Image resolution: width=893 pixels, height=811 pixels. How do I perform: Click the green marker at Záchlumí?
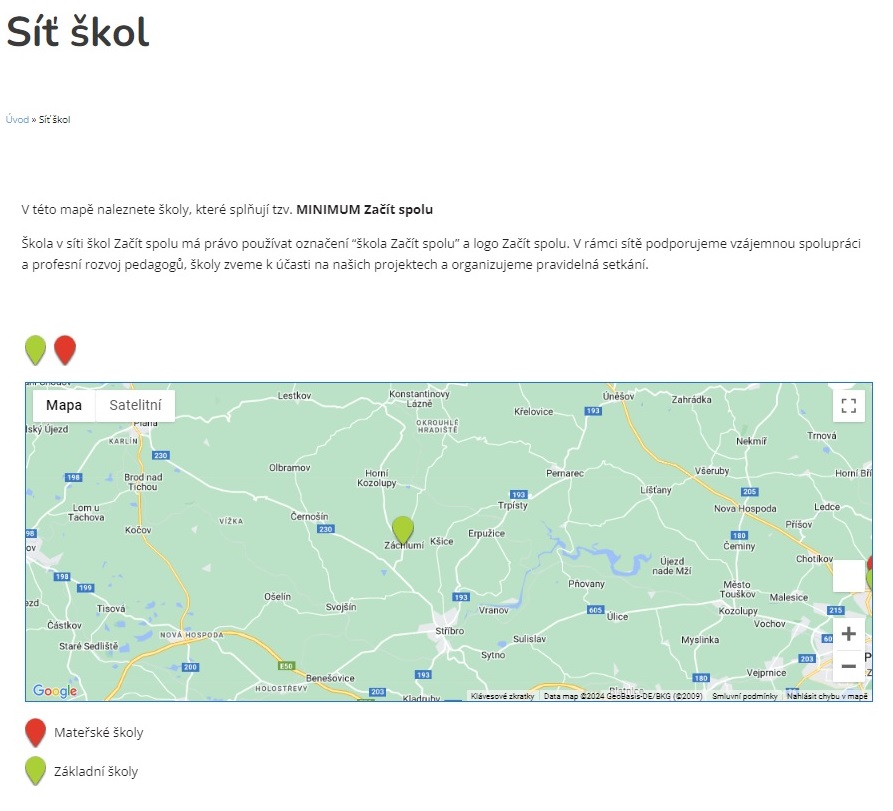coord(403,529)
